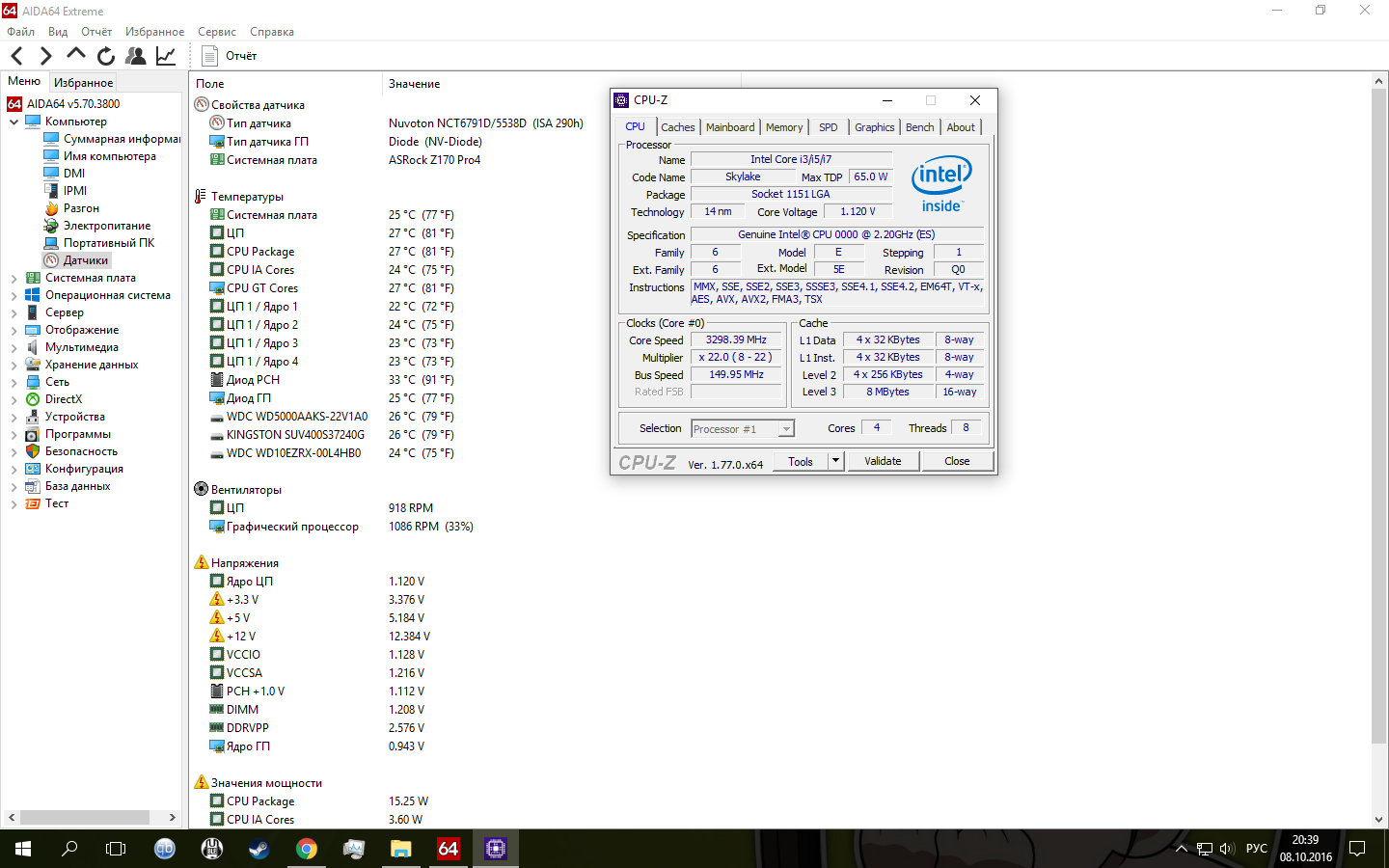
Task: Click the Close button in CPU-Z
Action: [957, 461]
